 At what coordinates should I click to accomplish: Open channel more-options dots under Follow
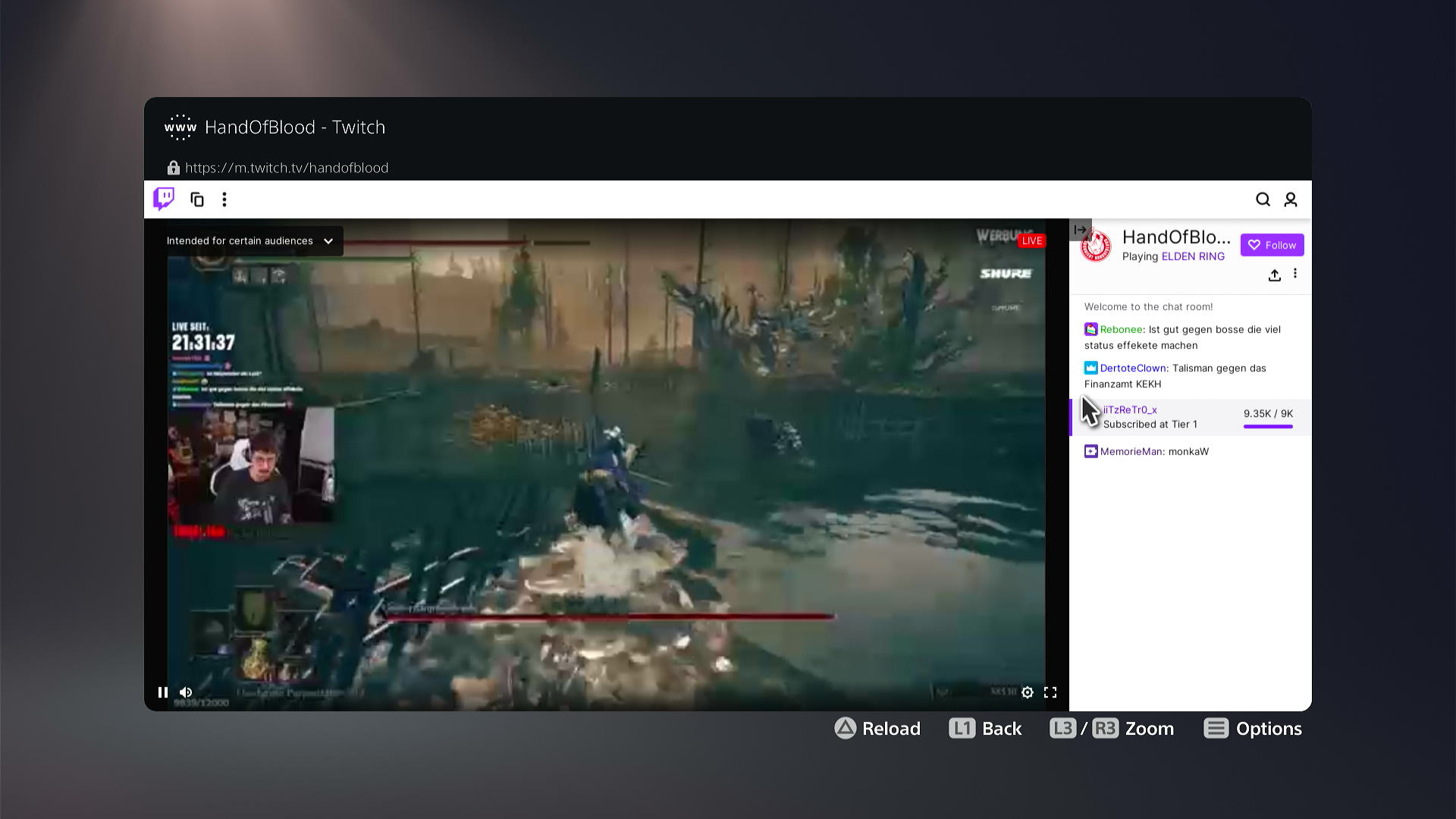point(1295,274)
